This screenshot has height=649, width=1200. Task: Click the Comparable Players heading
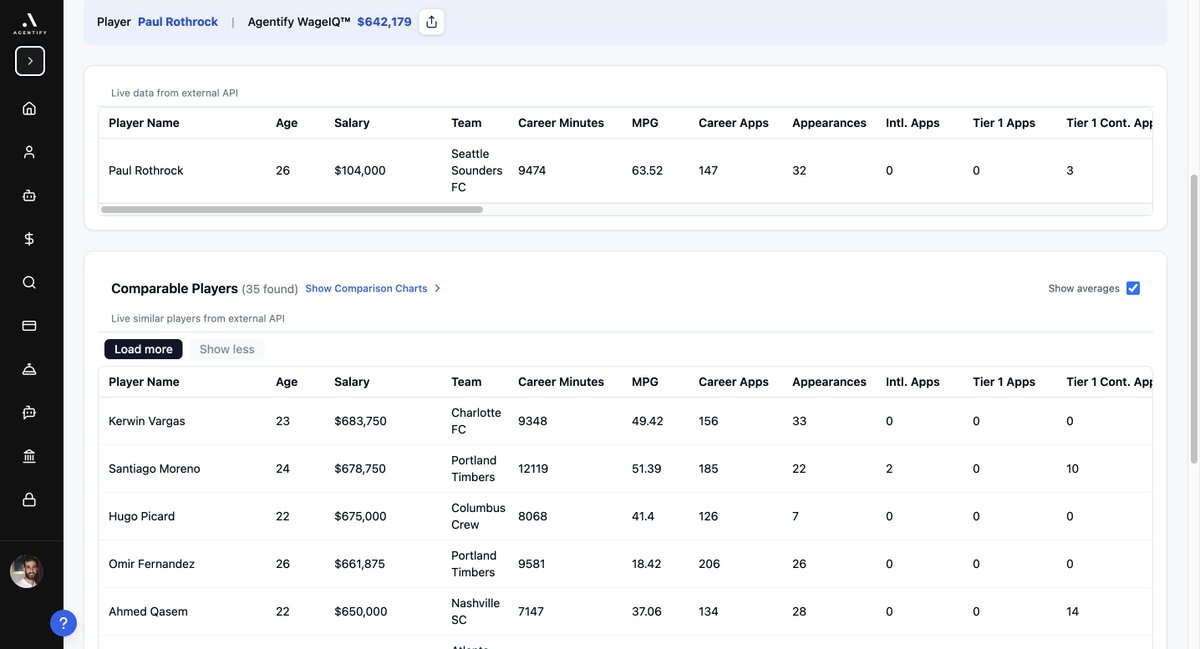pos(174,288)
